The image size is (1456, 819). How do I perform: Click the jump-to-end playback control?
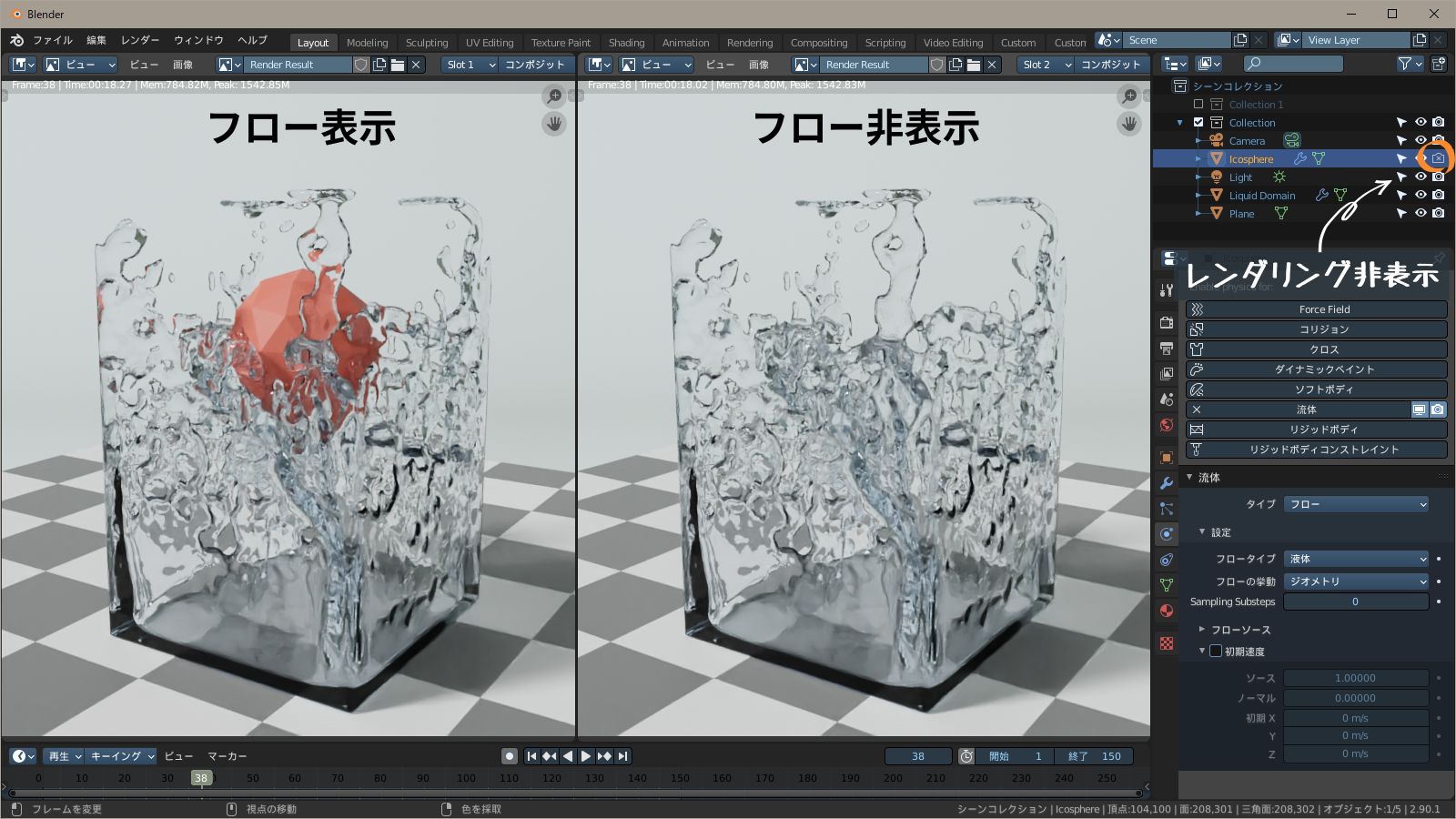[x=623, y=755]
